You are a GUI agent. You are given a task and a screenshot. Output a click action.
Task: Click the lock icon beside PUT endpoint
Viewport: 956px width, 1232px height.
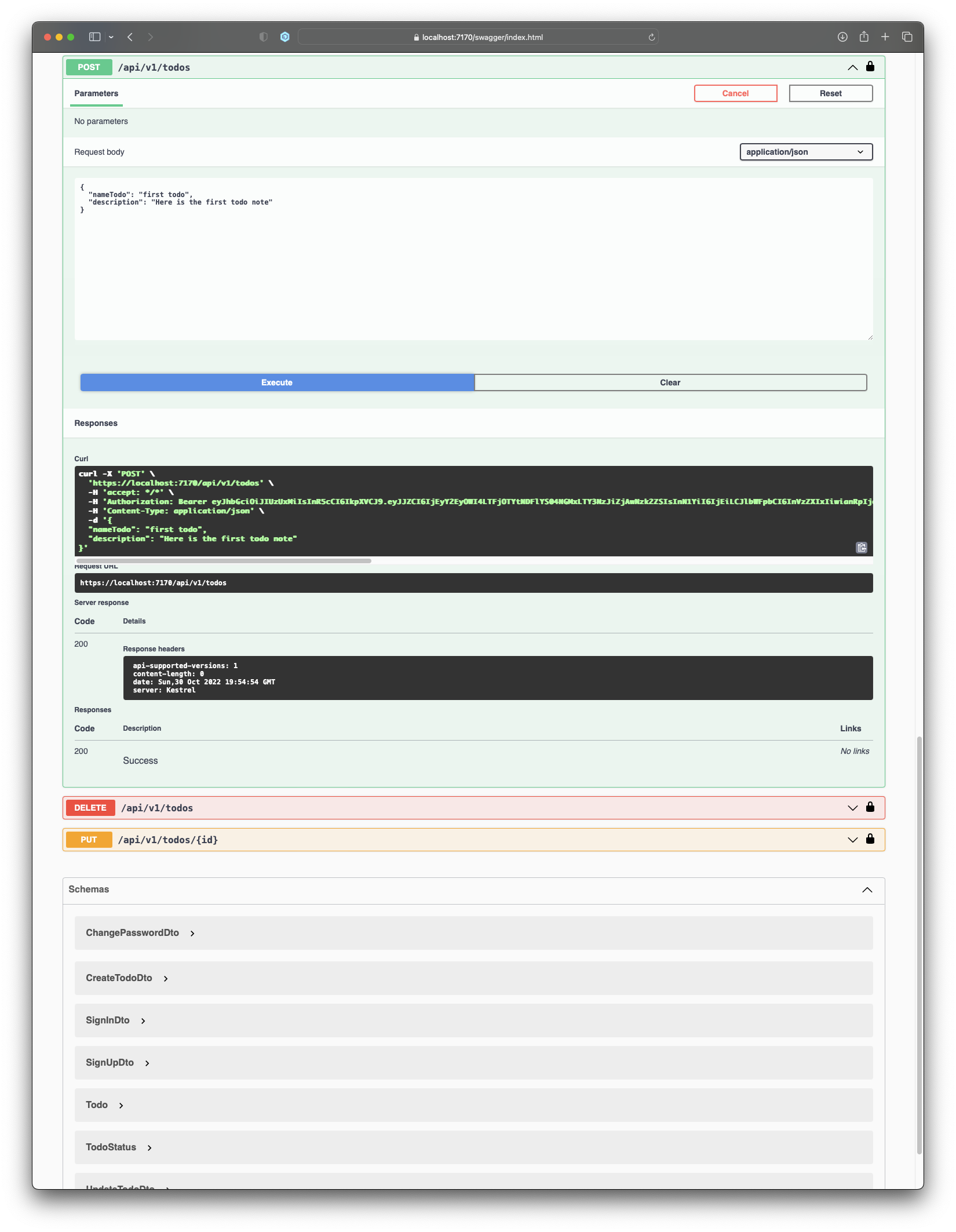[870, 839]
